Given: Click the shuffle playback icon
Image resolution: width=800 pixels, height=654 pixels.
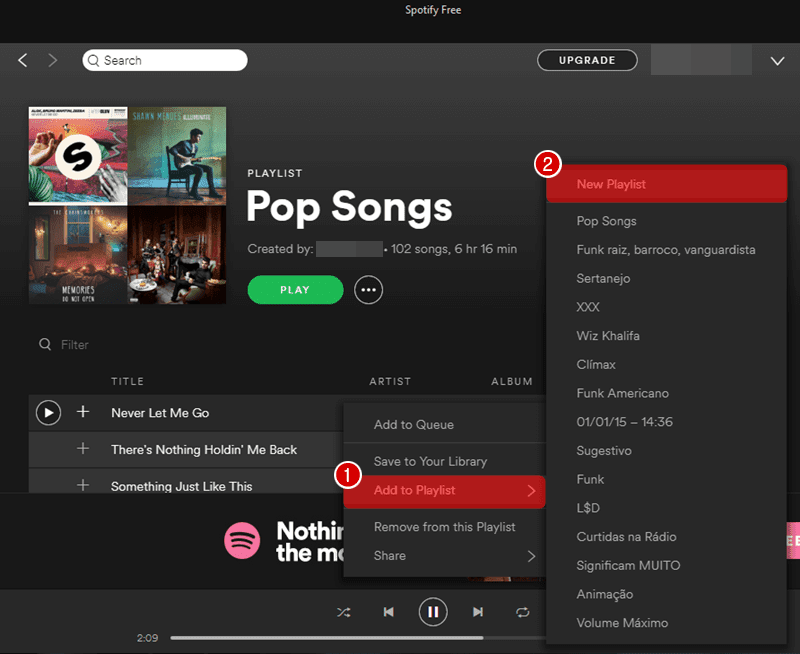Looking at the screenshot, I should pos(343,612).
